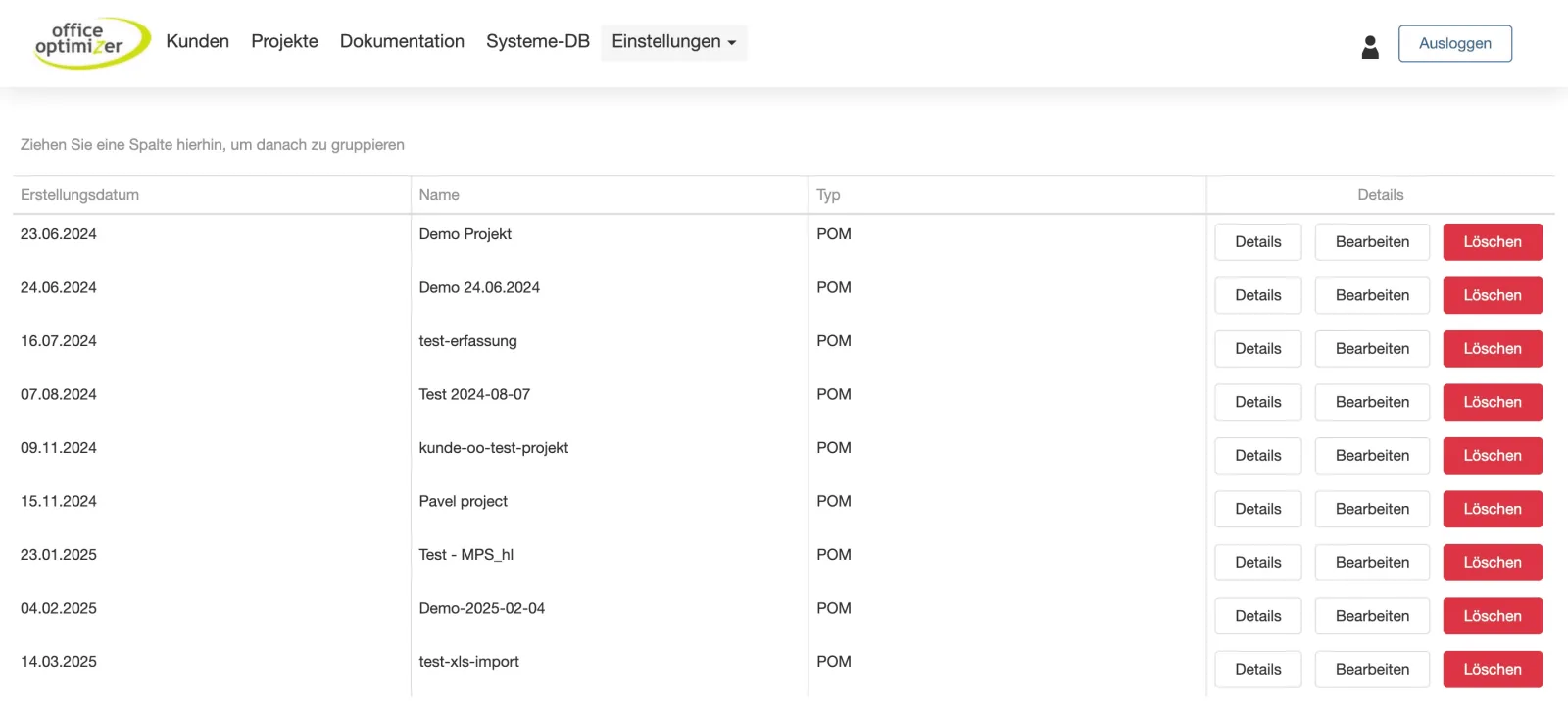The image size is (1568, 701).
Task: Edit test-erfassung with Bearbeiten
Action: [1372, 349]
